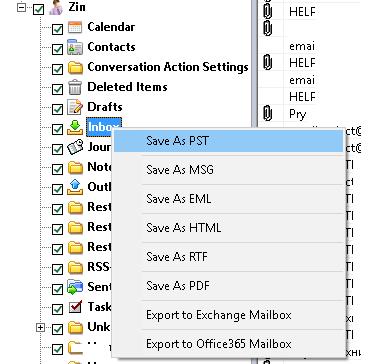Screen dimensions: 384x364
Task: Uncheck the Zin mailbox checkbox
Action: click(x=38, y=9)
